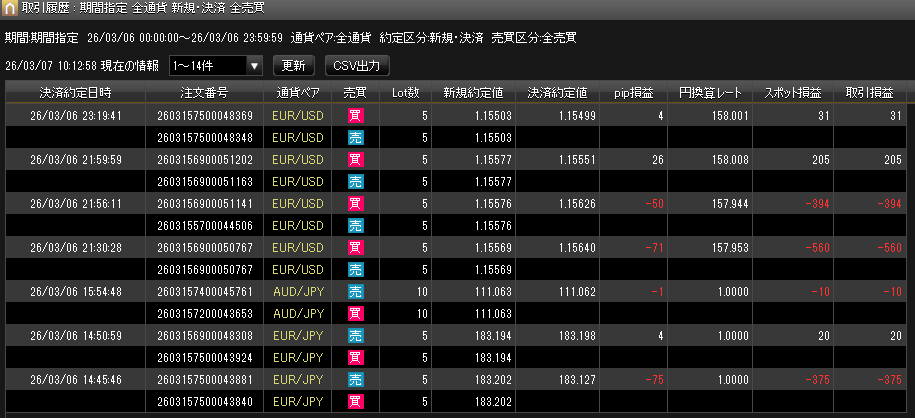Click the 売 badge for EUR/JPY order 2603156900048308
This screenshot has height=418, width=915.
tap(355, 335)
